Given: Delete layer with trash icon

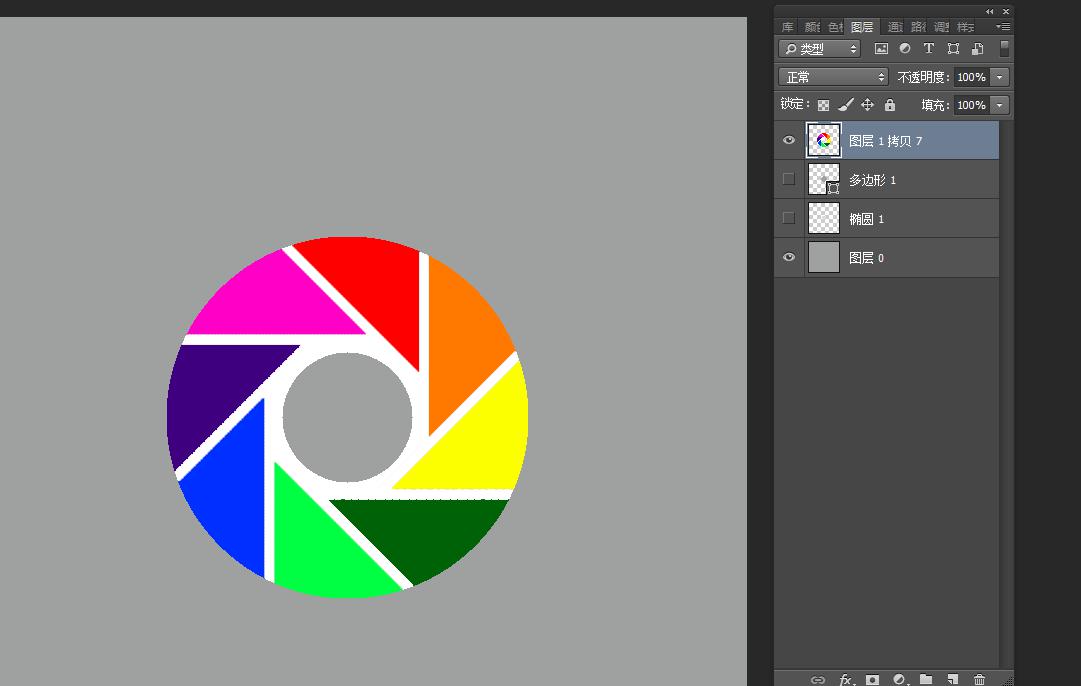Looking at the screenshot, I should pyautogui.click(x=980, y=680).
